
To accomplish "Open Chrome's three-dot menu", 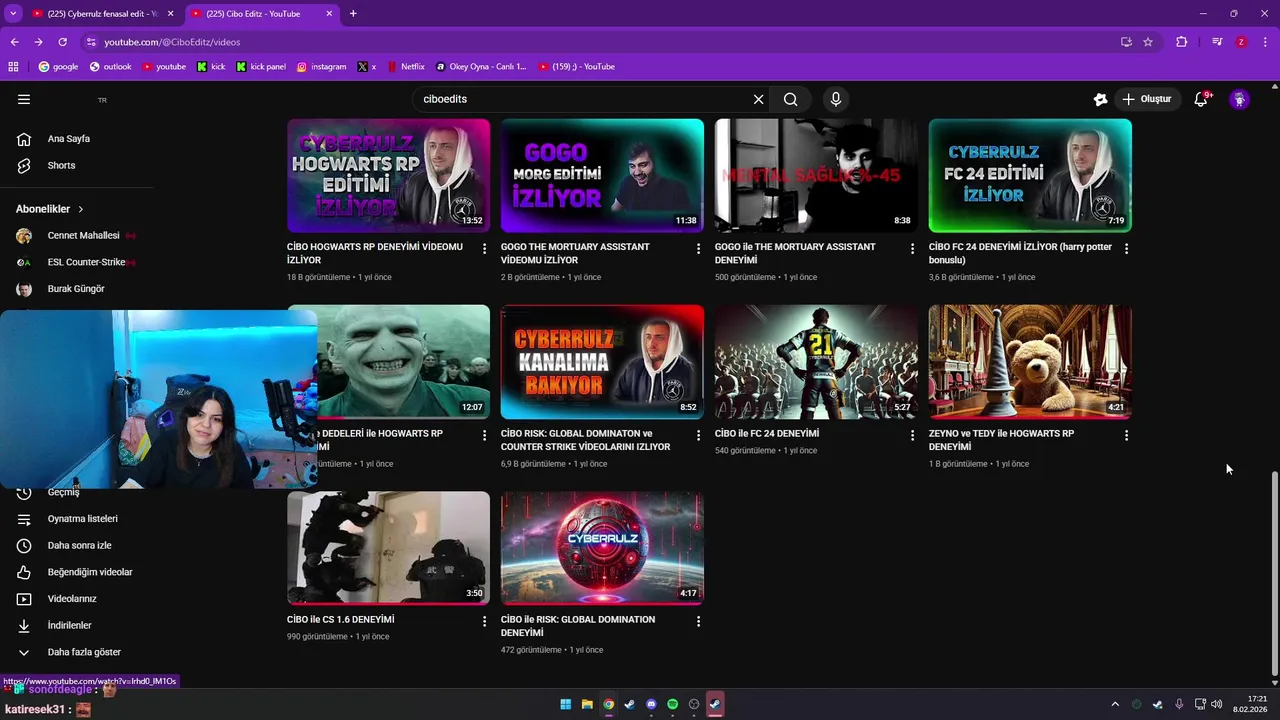I will pyautogui.click(x=1266, y=42).
